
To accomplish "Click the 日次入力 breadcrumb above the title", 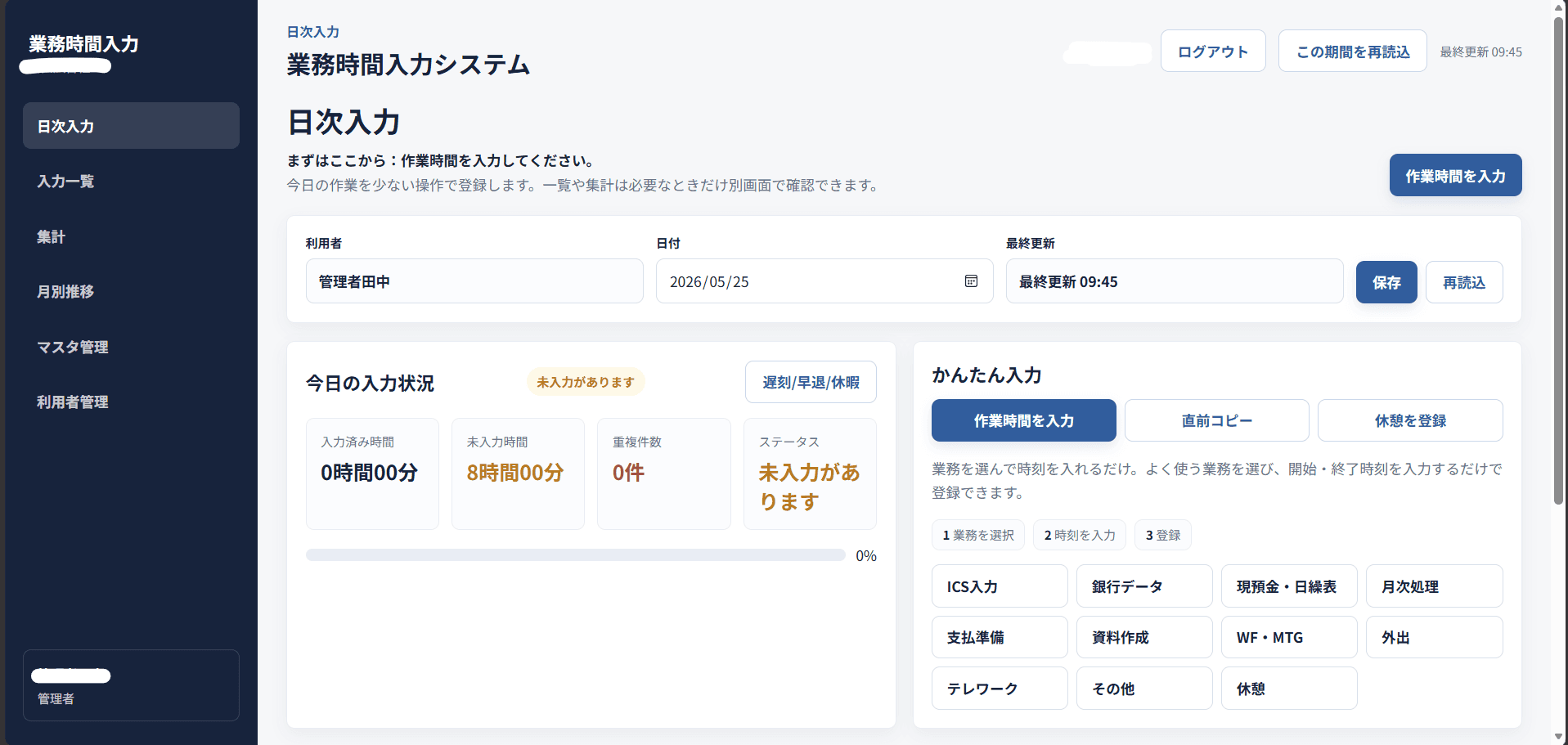I will coord(312,32).
